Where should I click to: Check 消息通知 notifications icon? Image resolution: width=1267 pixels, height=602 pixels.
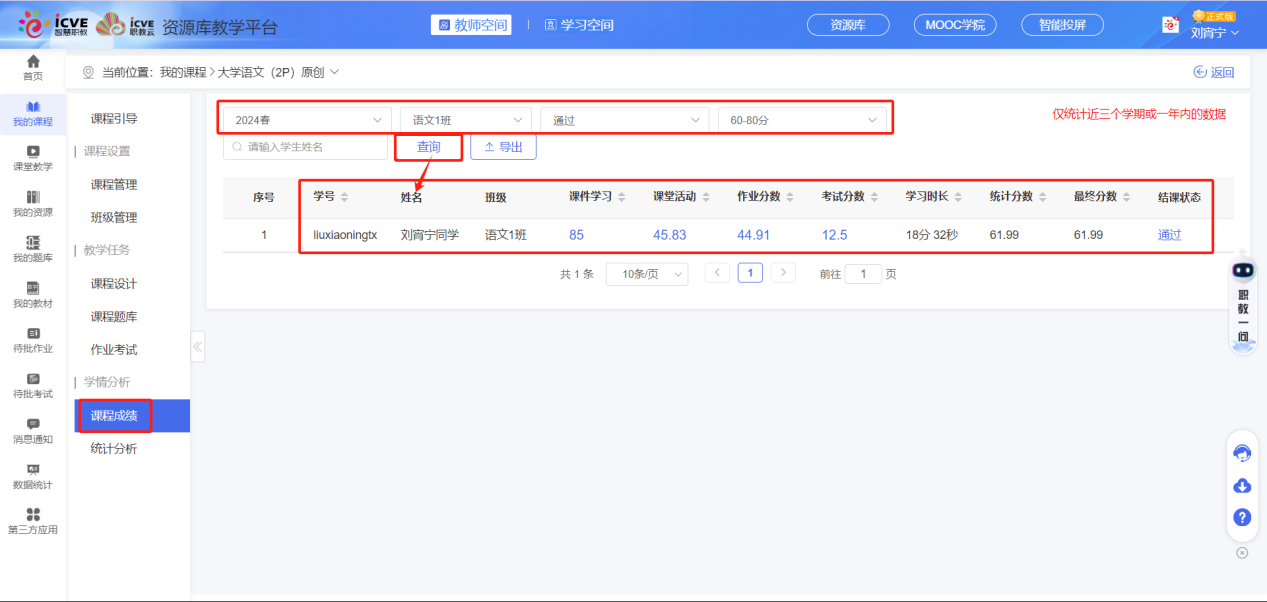pyautogui.click(x=32, y=430)
